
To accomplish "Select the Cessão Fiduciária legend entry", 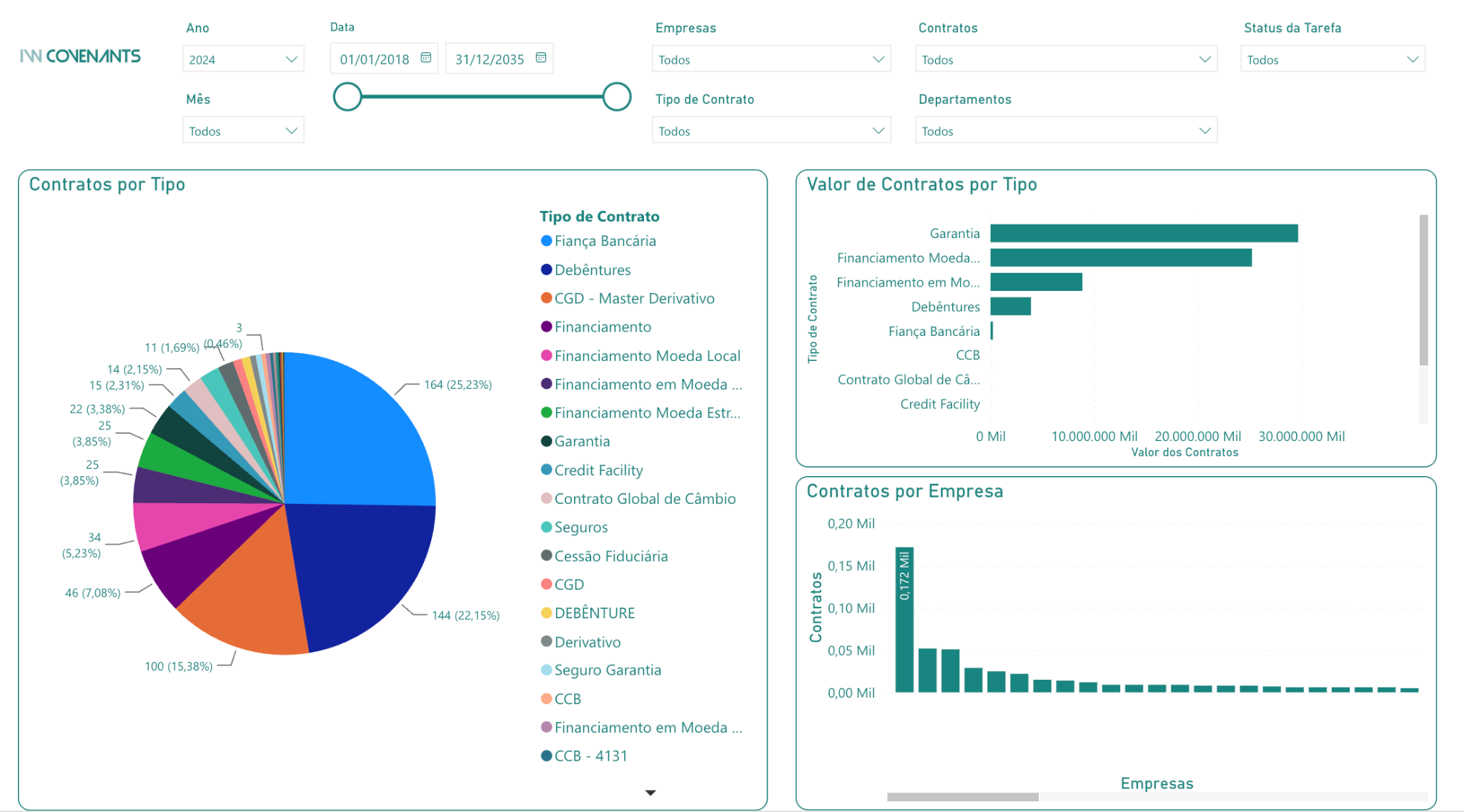I will coord(604,556).
